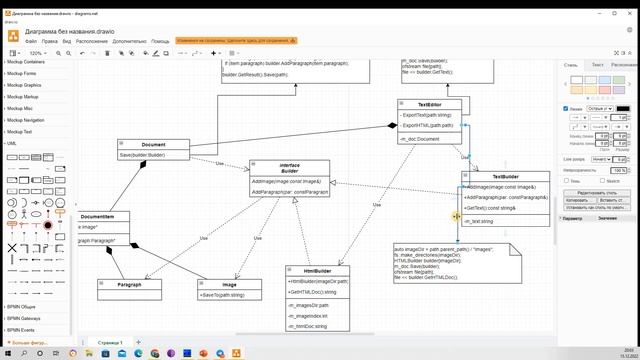Pick the black filled circle UML shape
The height and width of the screenshot is (360, 640).
pyautogui.click(x=48, y=225)
